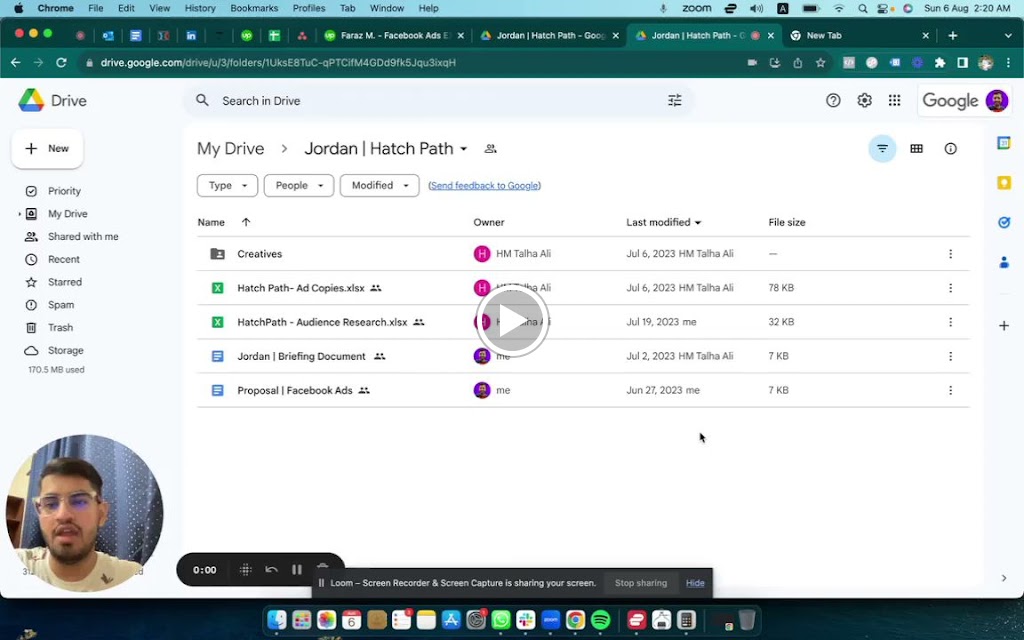Screen dimensions: 1024x640
Task: Select Priority in the sidebar
Action: coord(64,191)
